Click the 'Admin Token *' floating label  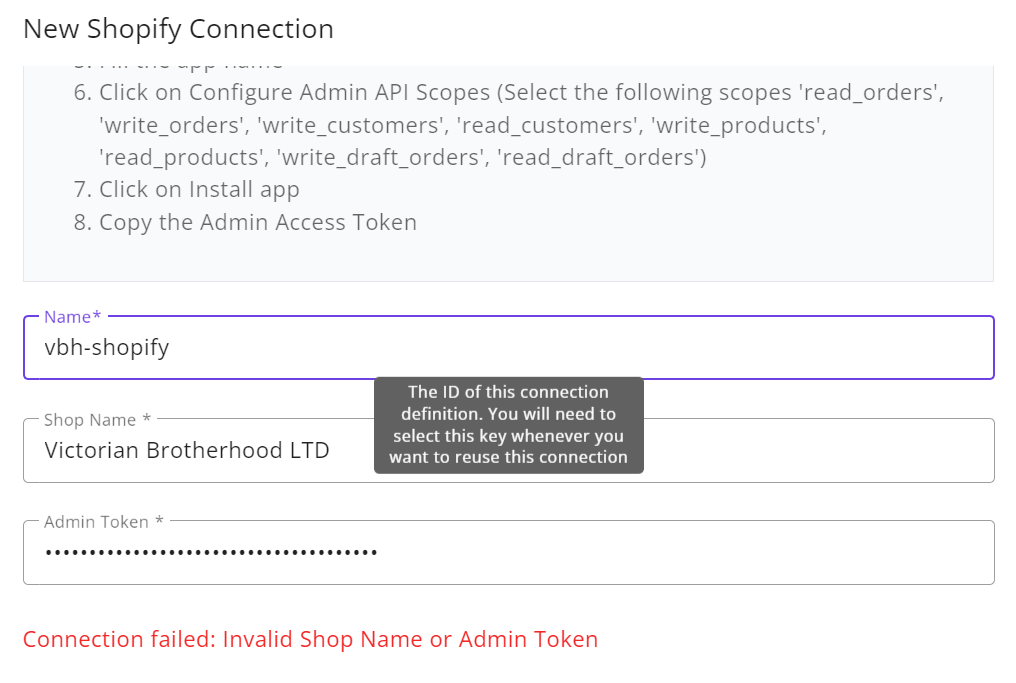pos(104,522)
